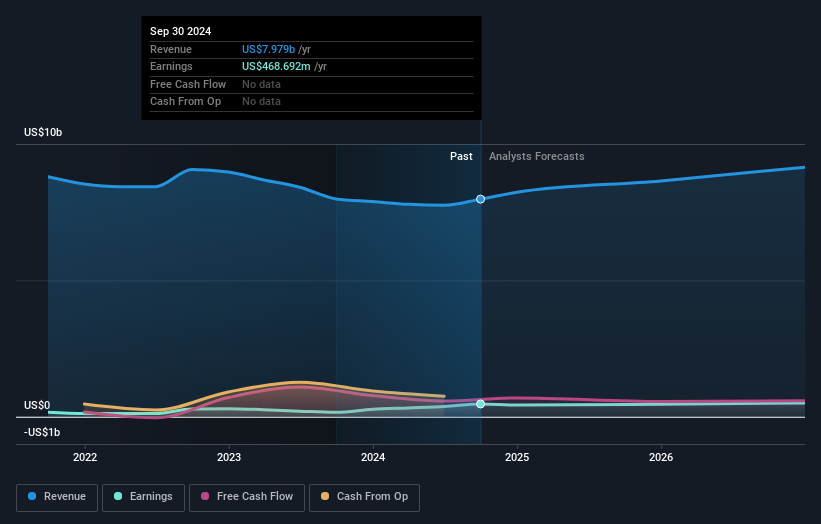Click the 2026 x-axis label

tap(661, 457)
